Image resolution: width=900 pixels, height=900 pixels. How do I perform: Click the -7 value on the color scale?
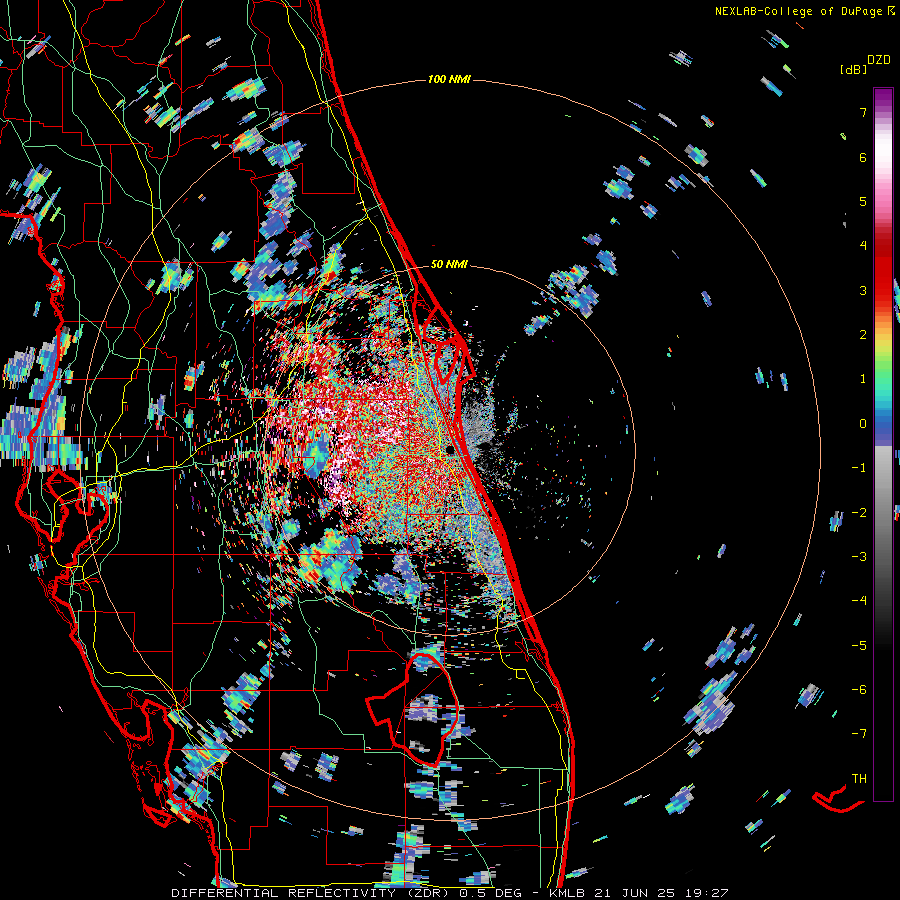click(x=859, y=734)
